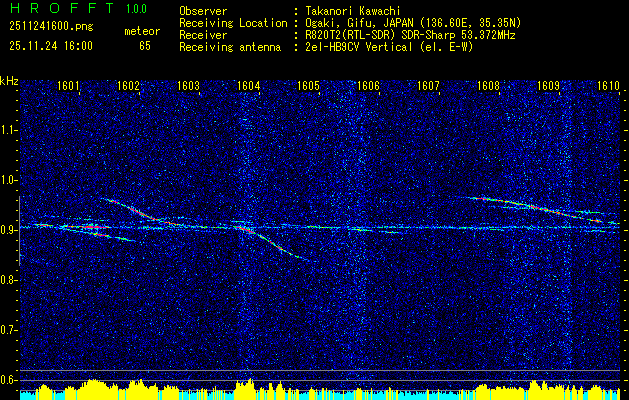Click the Receiver field label
Screen dimensions: 629x400
203,35
